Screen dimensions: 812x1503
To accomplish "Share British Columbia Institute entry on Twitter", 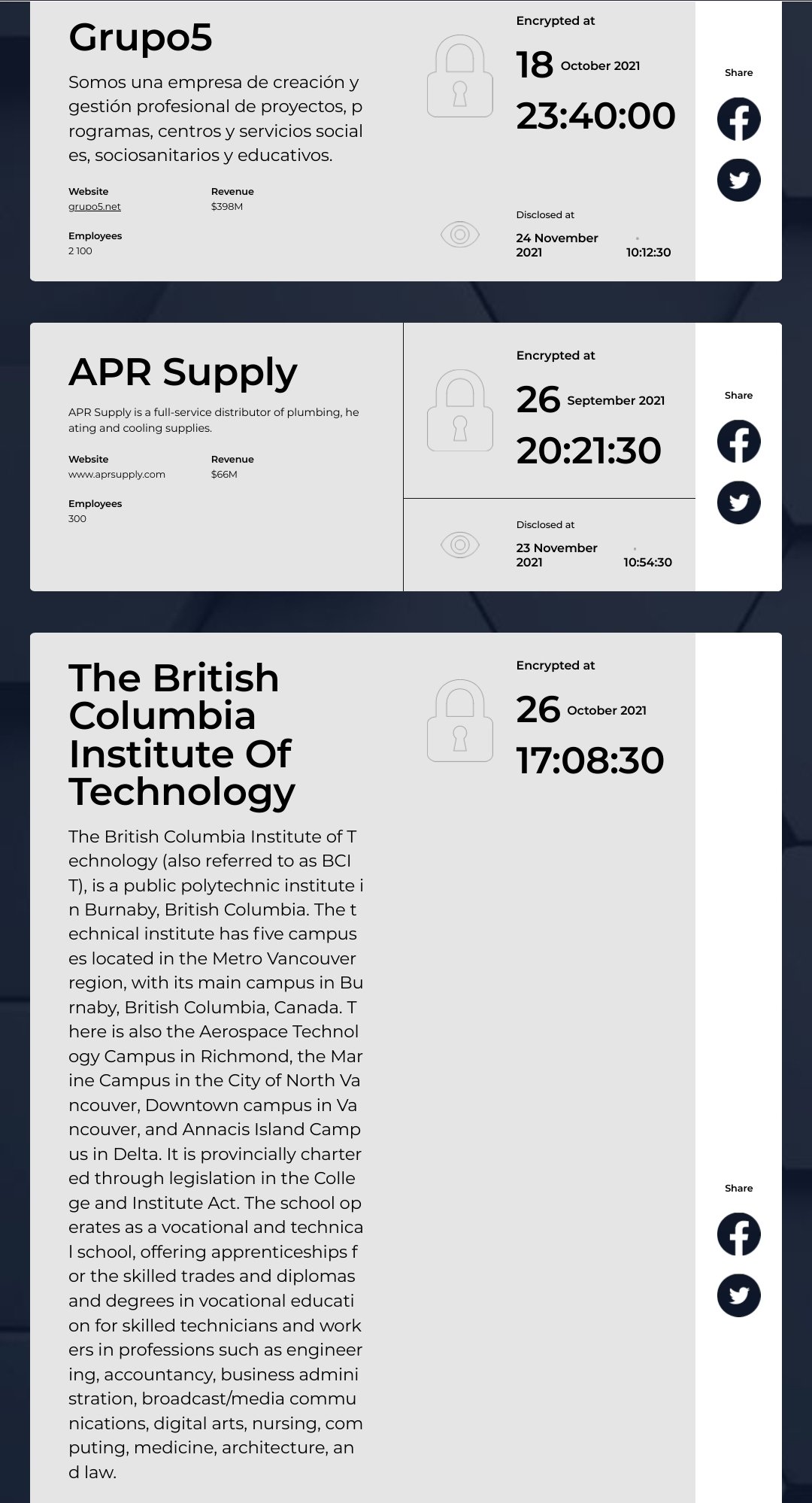I will click(738, 1295).
